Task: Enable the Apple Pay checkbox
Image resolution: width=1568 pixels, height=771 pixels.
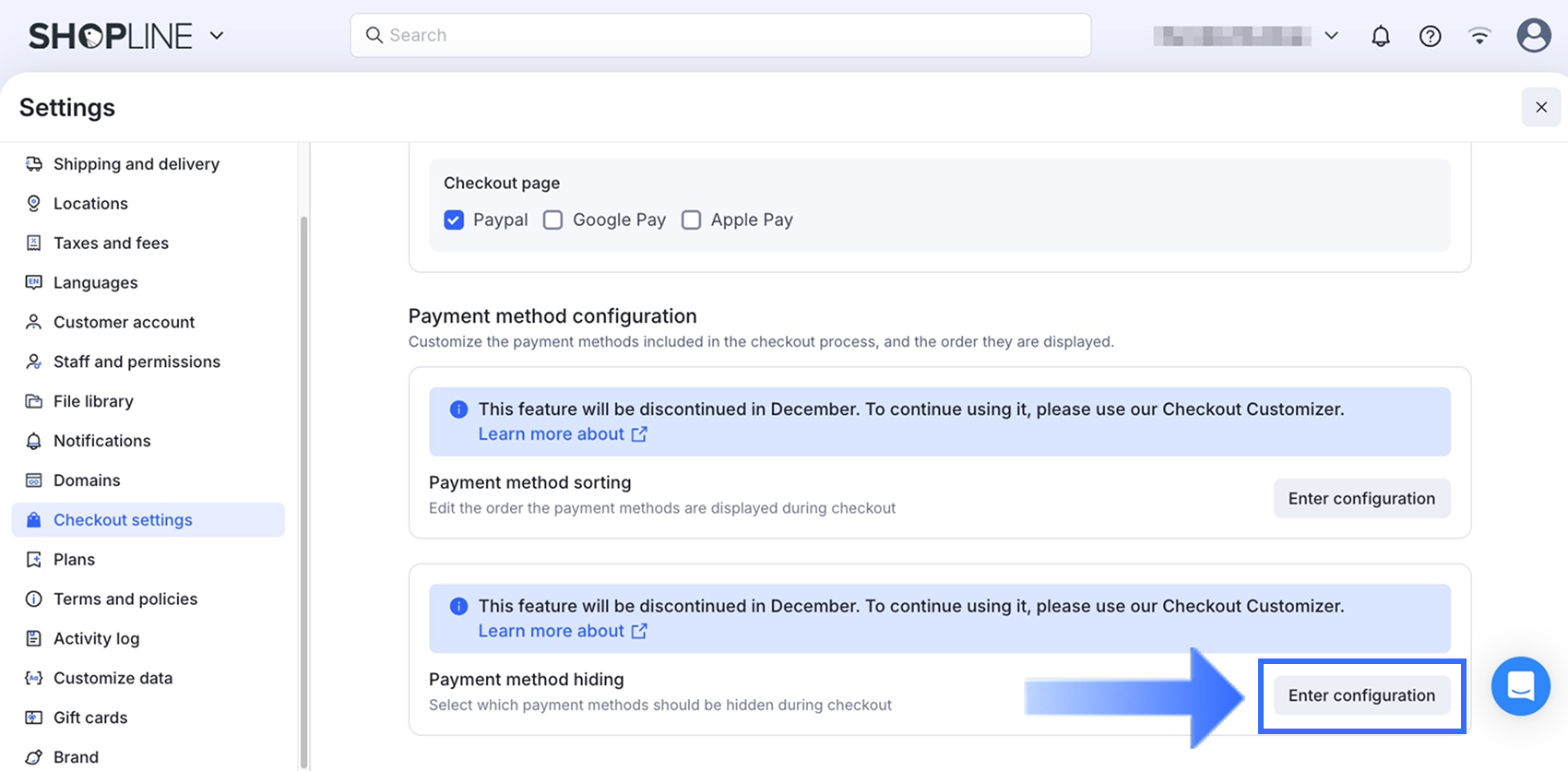Action: 691,219
